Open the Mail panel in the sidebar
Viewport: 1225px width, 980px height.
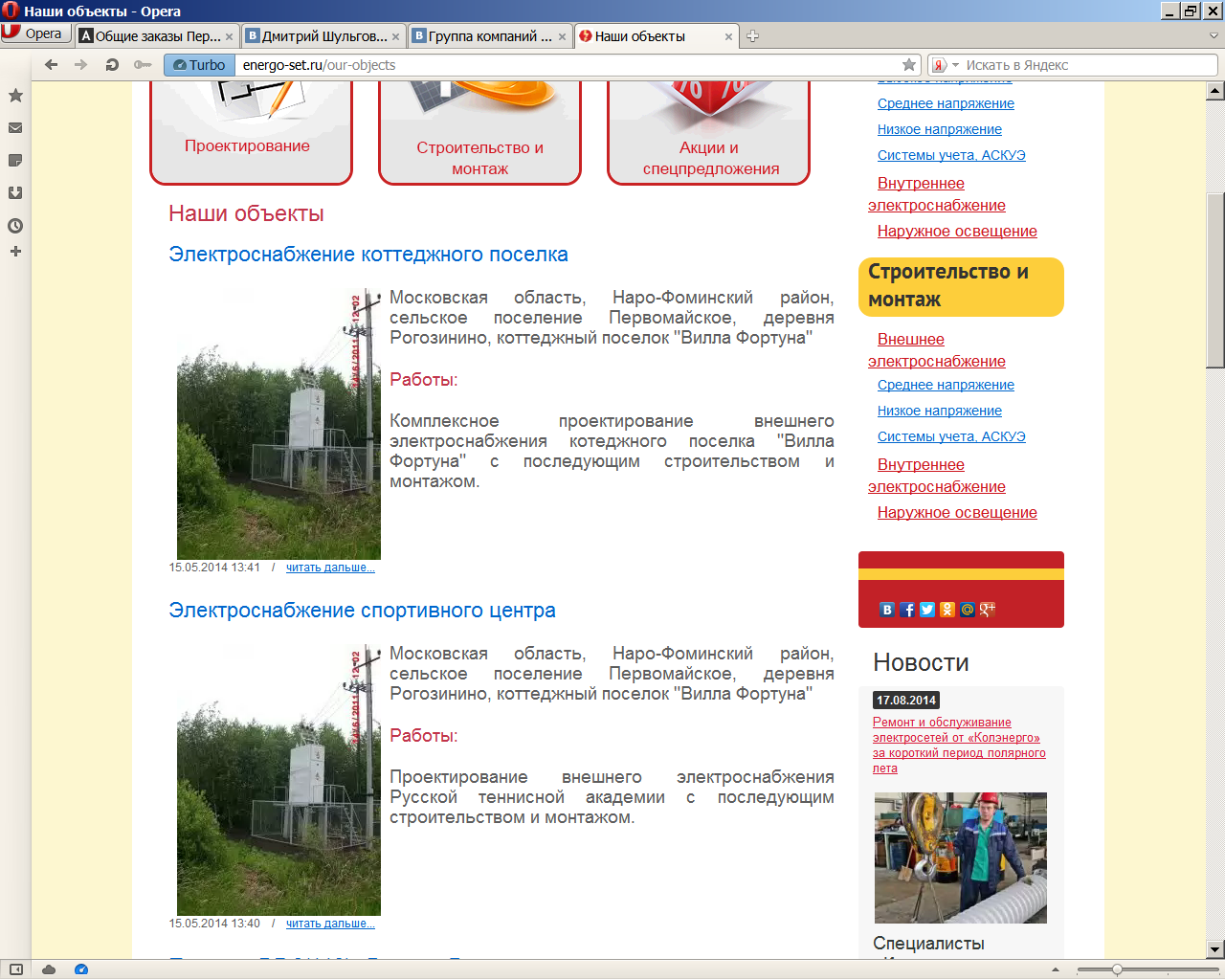[15, 128]
